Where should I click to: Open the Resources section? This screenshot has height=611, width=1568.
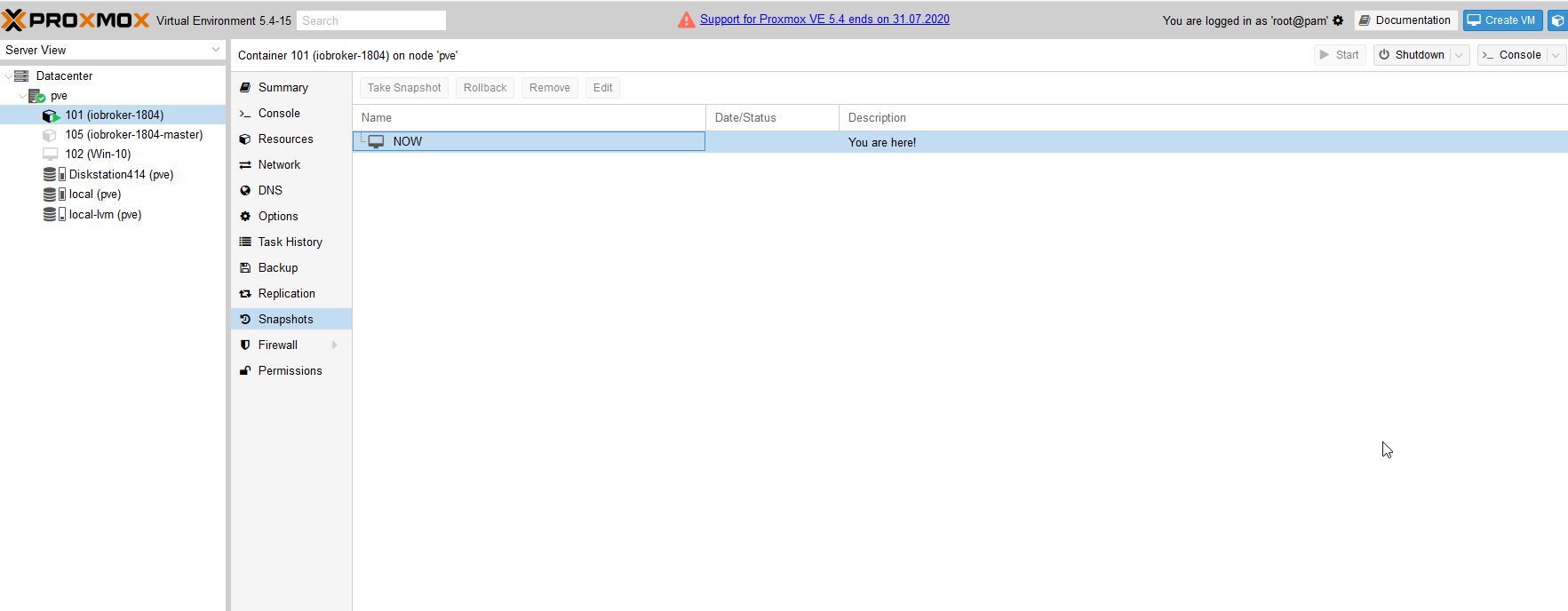click(291, 139)
